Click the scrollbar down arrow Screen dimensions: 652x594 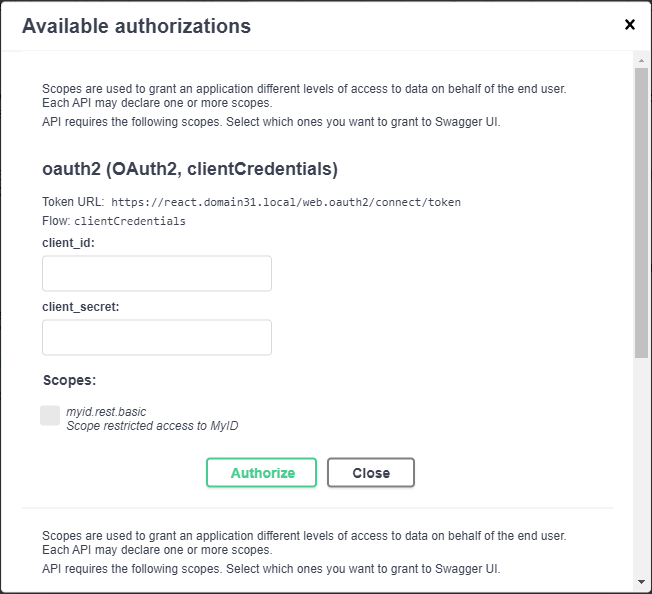pyautogui.click(x=641, y=582)
